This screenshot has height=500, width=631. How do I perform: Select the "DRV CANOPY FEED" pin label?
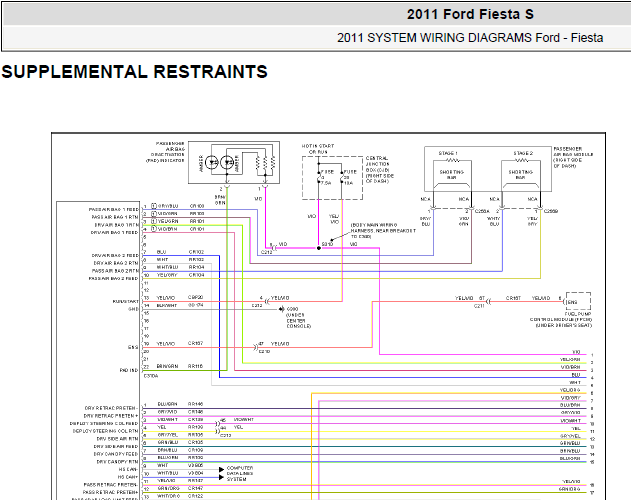coord(116,454)
